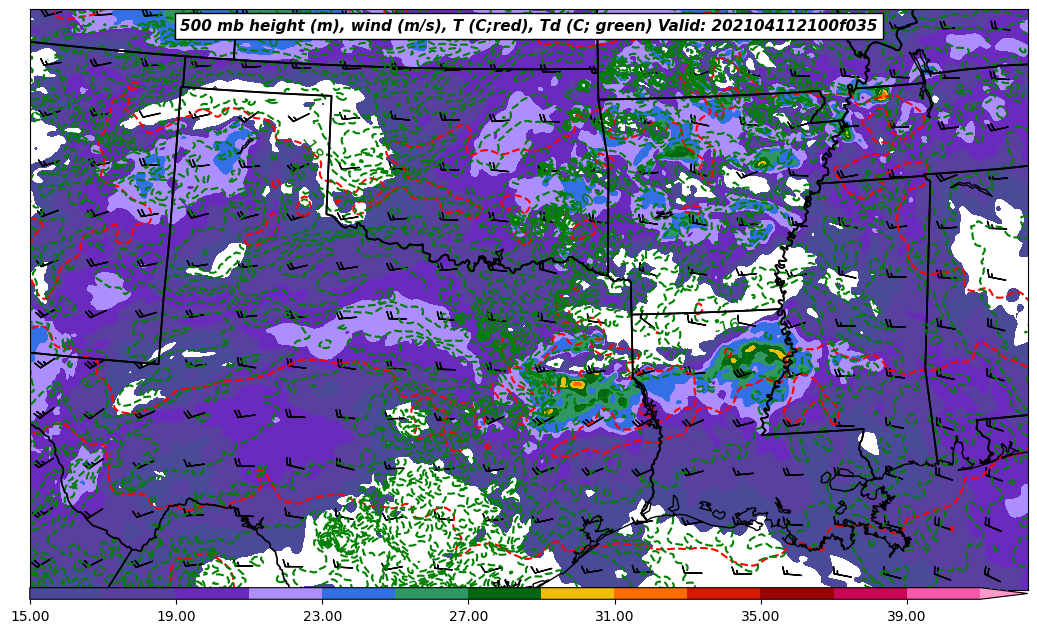
Task: Click the 27.00 colorbar tick label
Action: pyautogui.click(x=468, y=616)
